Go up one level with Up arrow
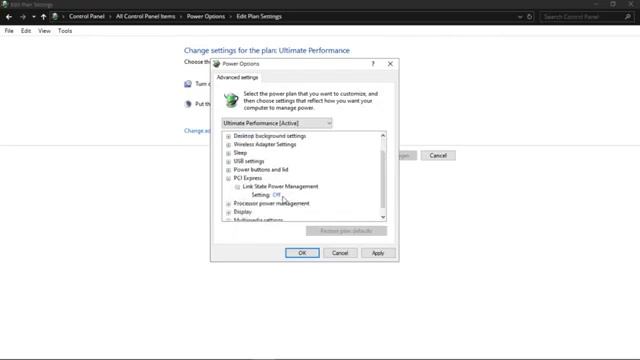640x360 pixels. 43,17
